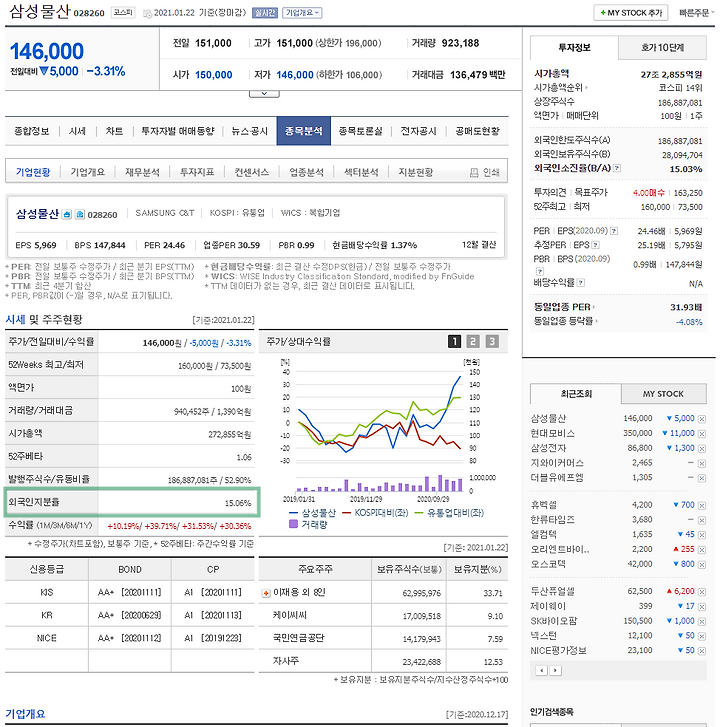The image size is (720, 727).
Task: Open the 지분현황 sub-tab
Action: click(416, 172)
